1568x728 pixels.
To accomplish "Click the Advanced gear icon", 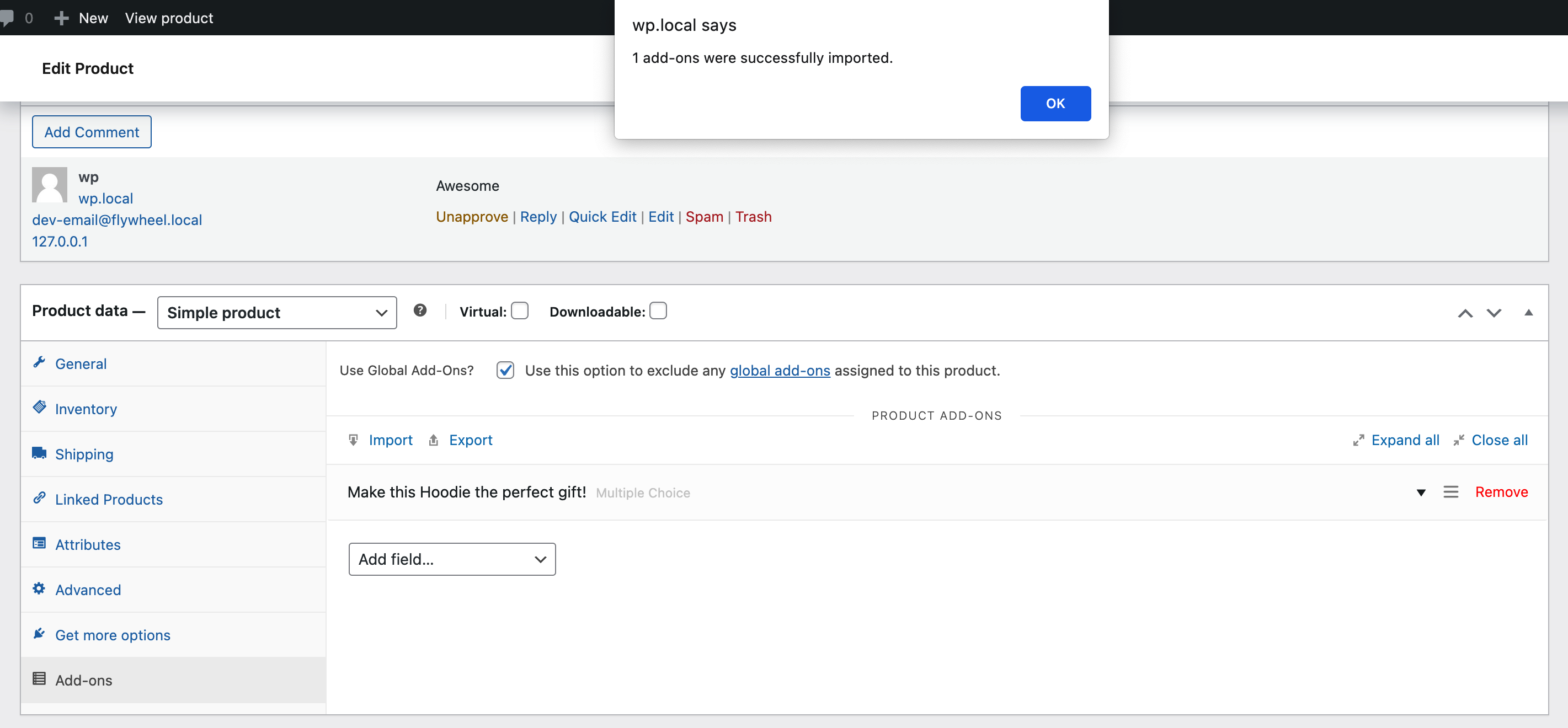I will click(x=40, y=588).
